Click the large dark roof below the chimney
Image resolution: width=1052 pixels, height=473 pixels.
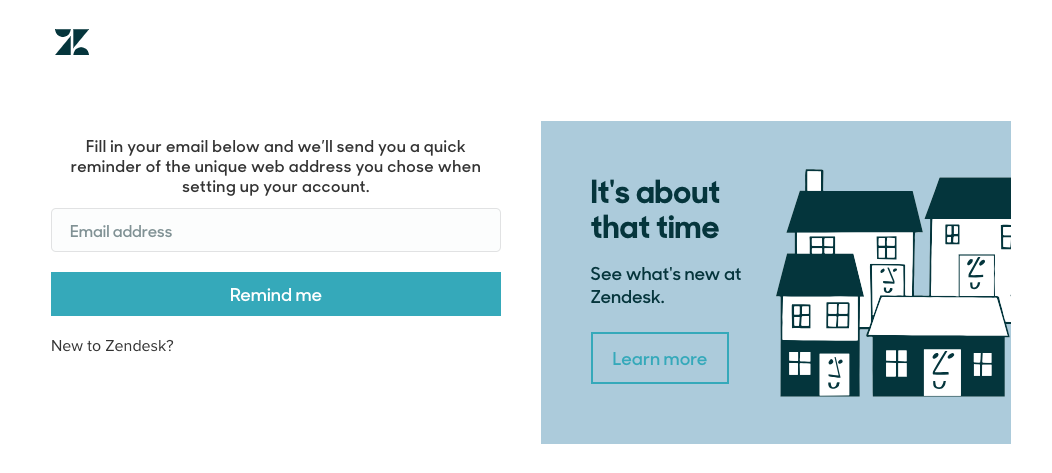point(854,211)
